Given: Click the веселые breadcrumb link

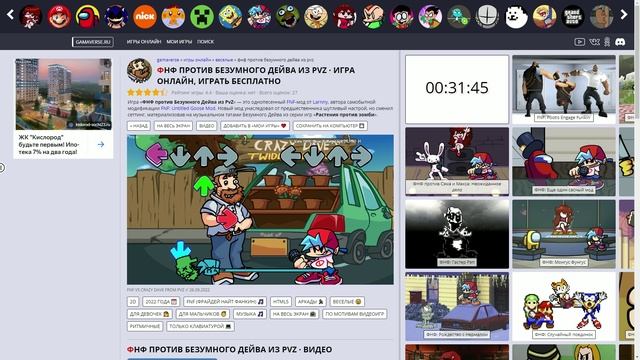Looking at the screenshot, I should click(x=224, y=60).
